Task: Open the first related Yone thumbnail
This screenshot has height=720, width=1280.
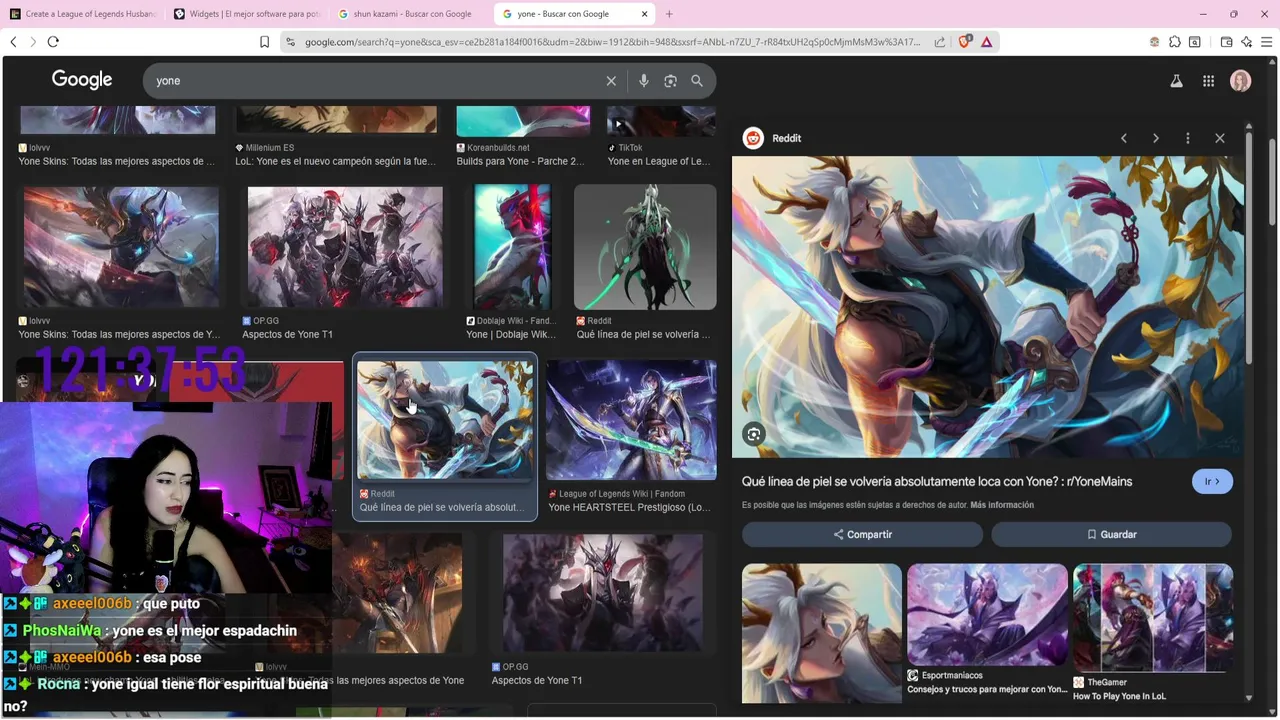Action: (822, 633)
